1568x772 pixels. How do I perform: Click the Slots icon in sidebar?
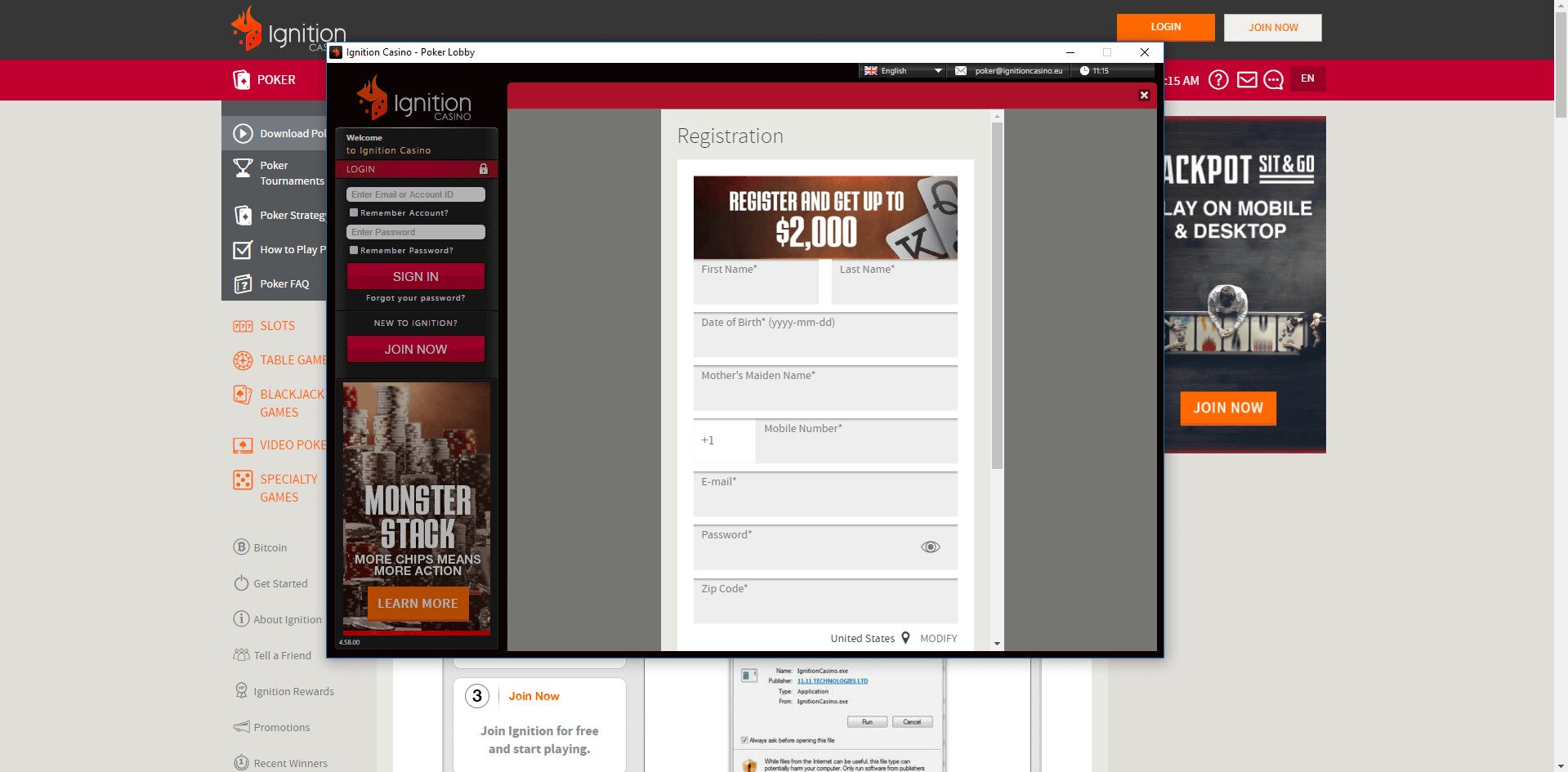pos(243,326)
